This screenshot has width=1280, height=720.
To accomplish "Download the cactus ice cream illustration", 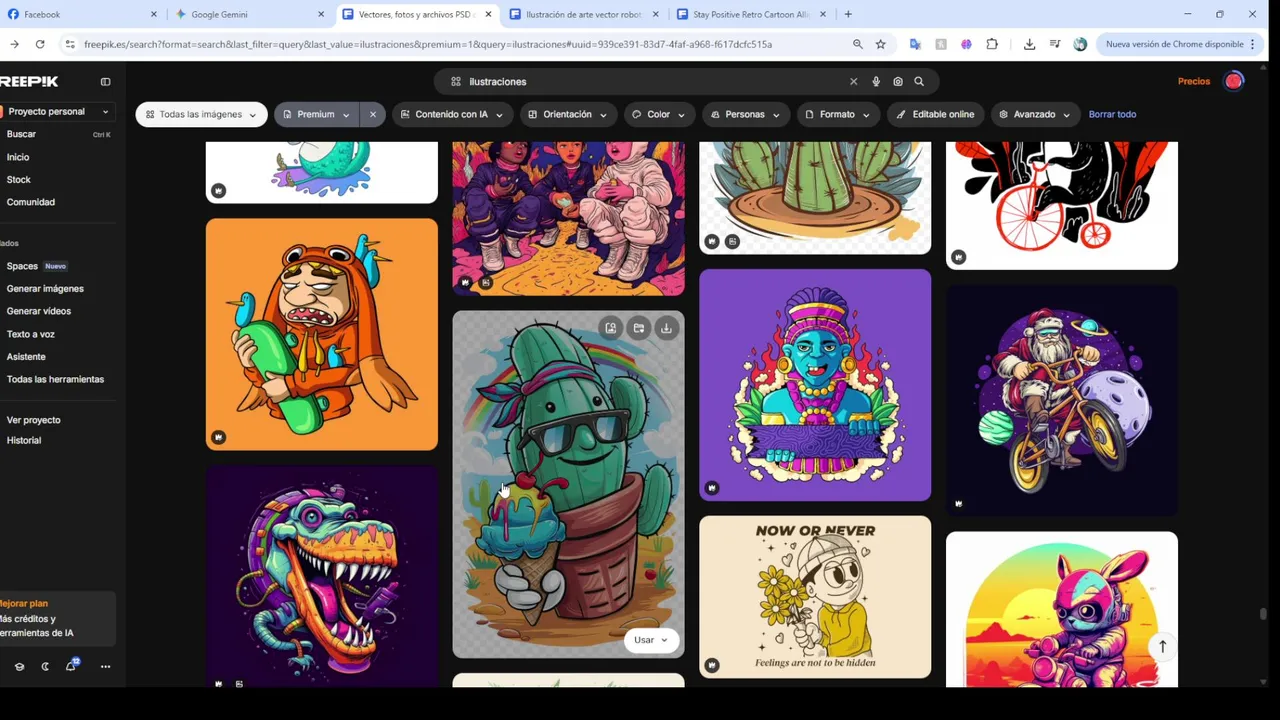I will (x=666, y=328).
